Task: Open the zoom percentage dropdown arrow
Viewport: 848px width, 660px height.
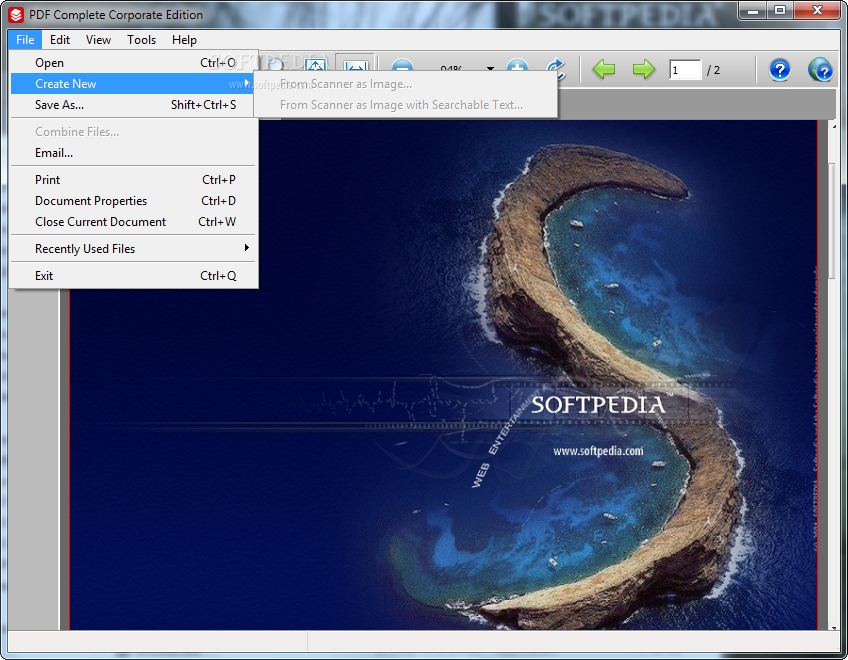Action: (x=490, y=68)
